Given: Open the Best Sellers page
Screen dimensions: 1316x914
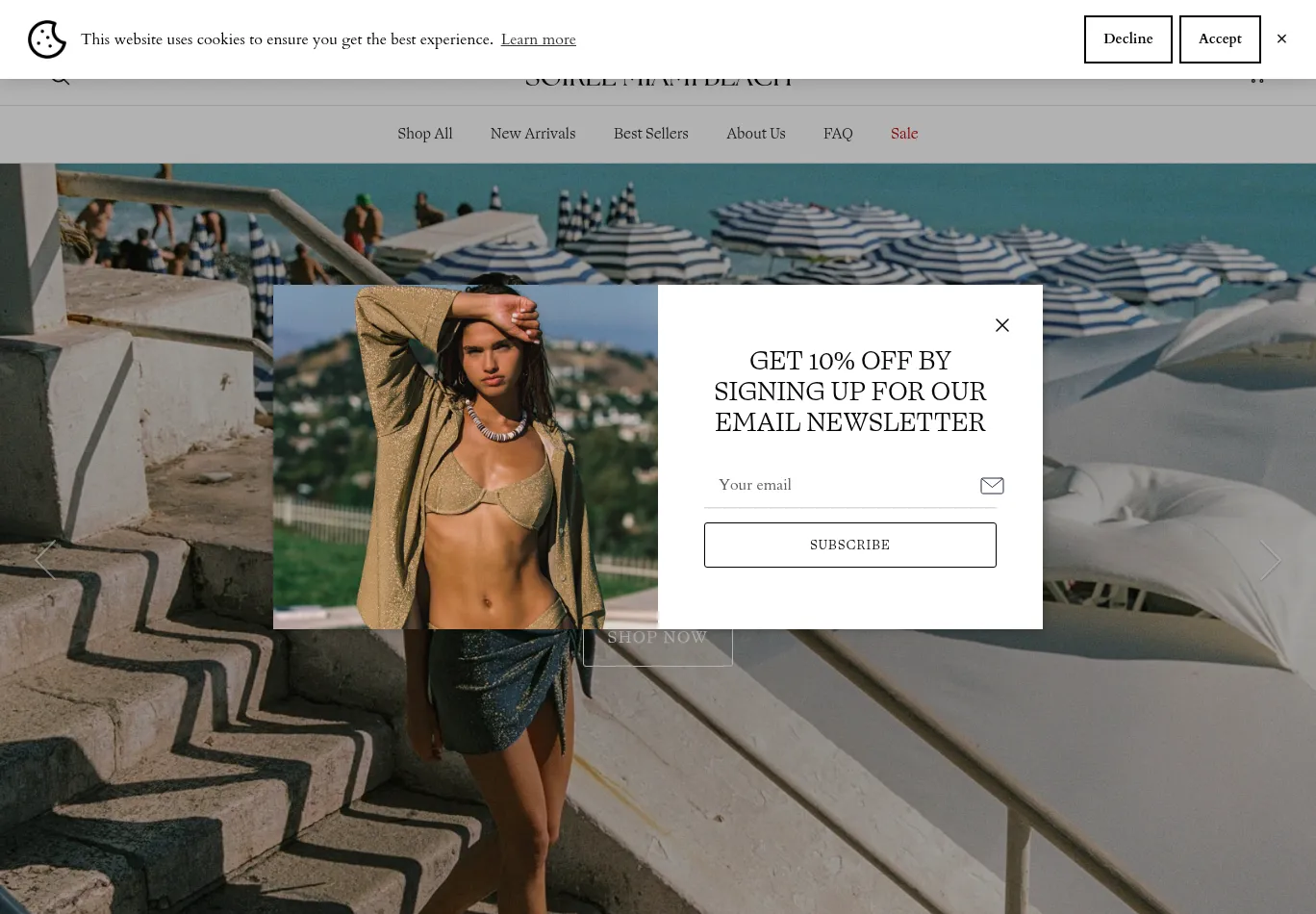Looking at the screenshot, I should pyautogui.click(x=650, y=134).
